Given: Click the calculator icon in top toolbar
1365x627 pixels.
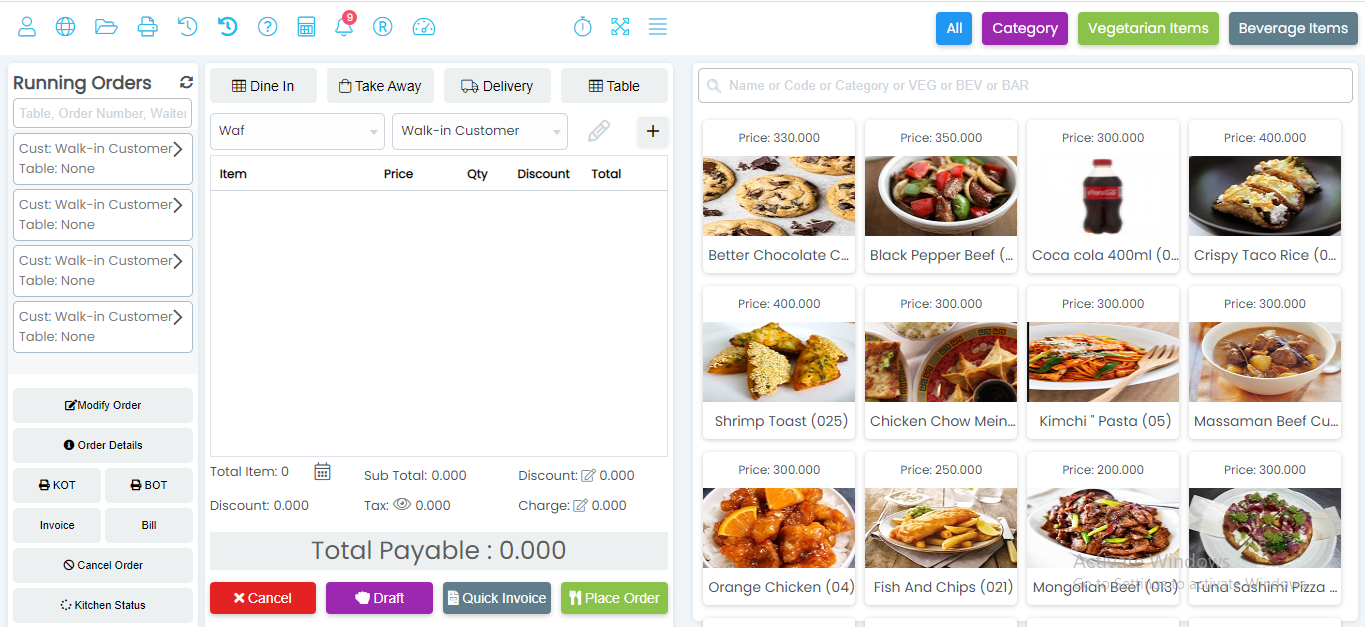Looking at the screenshot, I should click(307, 27).
